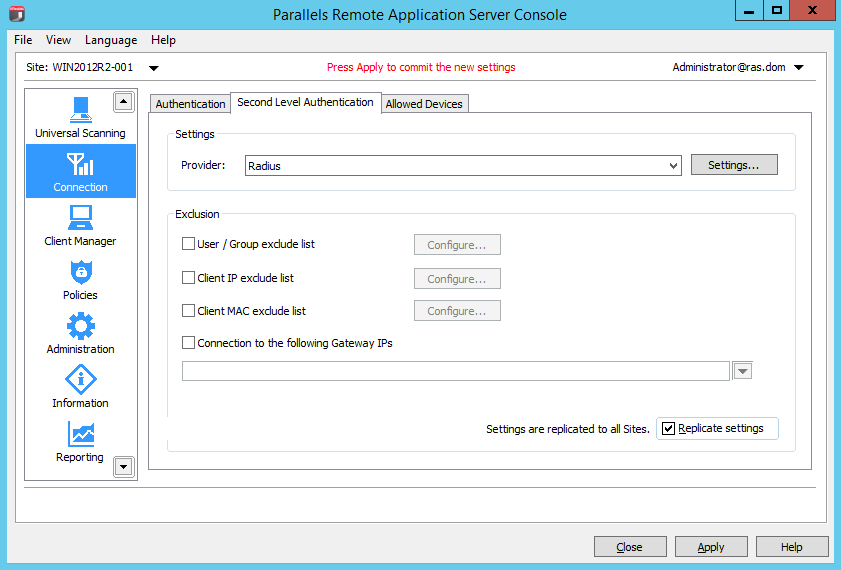Uncheck Replicate settings checkbox
Screen dimensions: 841x570
[x=668, y=428]
